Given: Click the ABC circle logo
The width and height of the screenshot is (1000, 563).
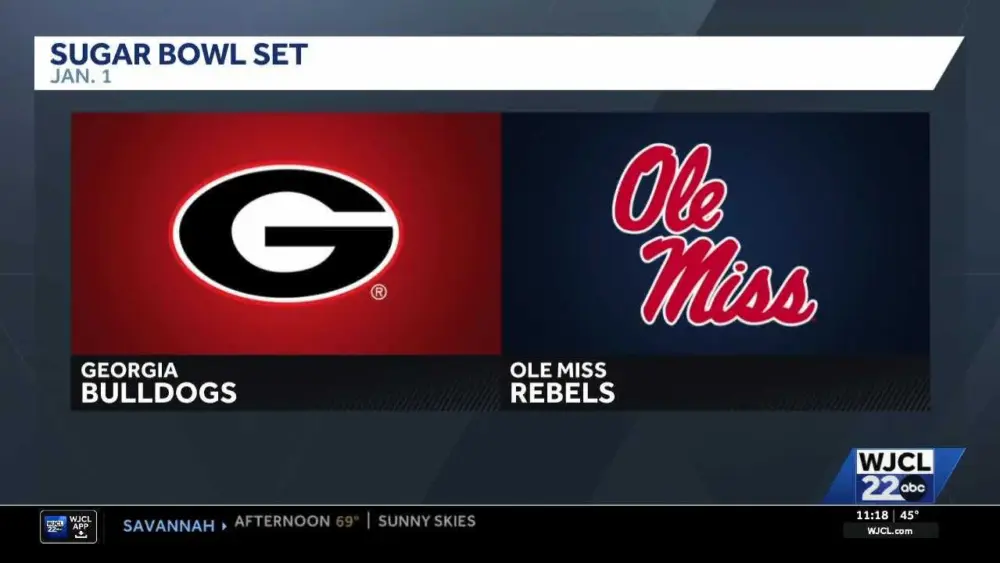Looking at the screenshot, I should point(912,488).
